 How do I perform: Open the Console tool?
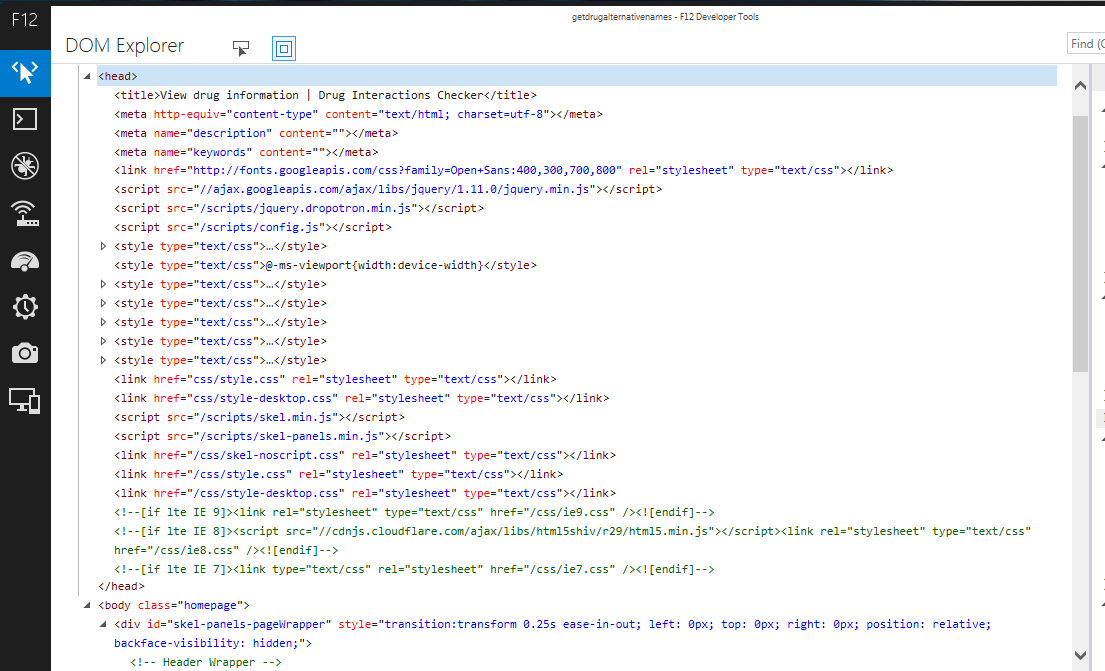tap(25, 119)
